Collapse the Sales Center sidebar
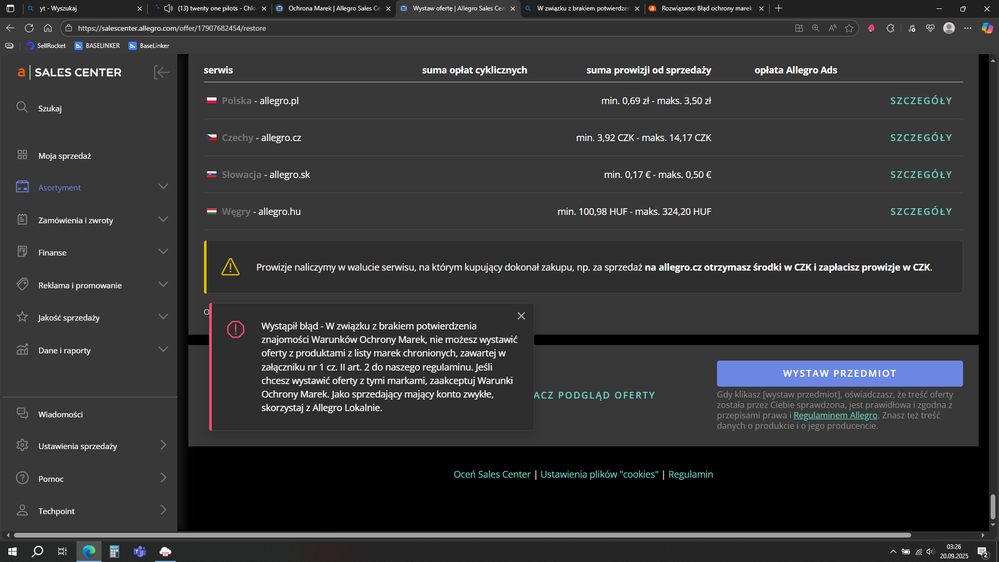 (x=161, y=72)
